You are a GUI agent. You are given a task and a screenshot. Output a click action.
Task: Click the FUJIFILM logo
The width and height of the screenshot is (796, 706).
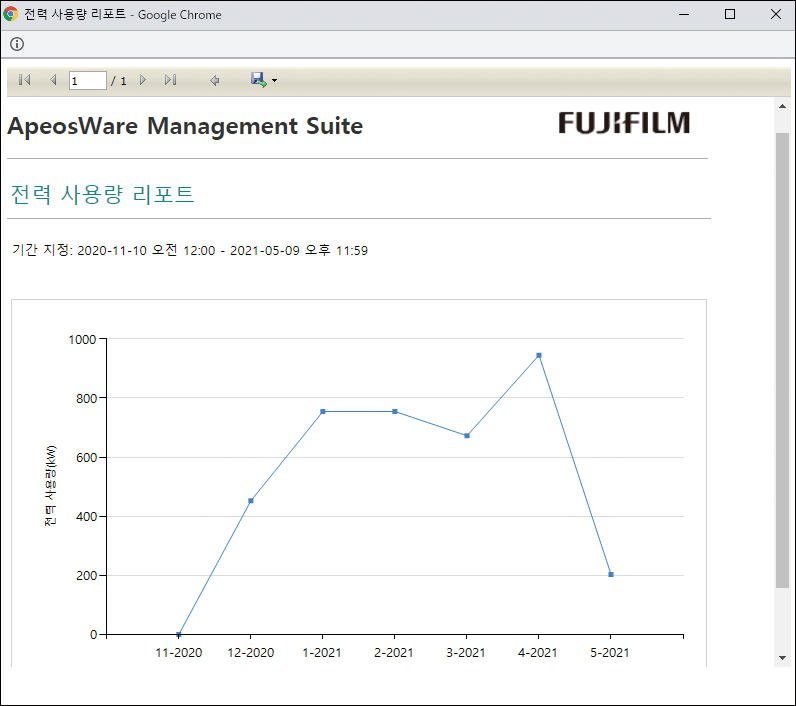coord(624,123)
